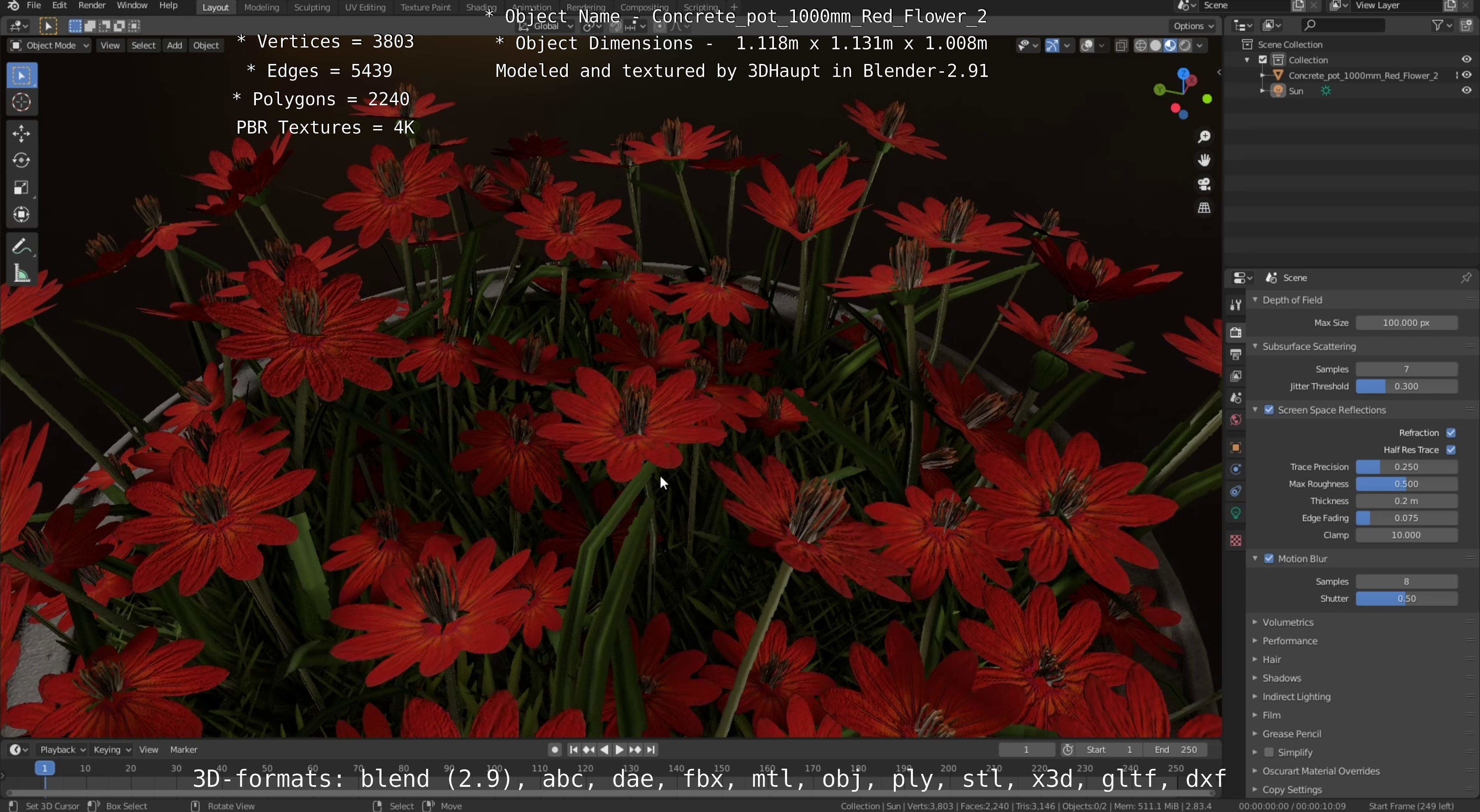Image resolution: width=1480 pixels, height=812 pixels.
Task: Uncheck the Collection exclude checkbox
Action: point(1263,60)
